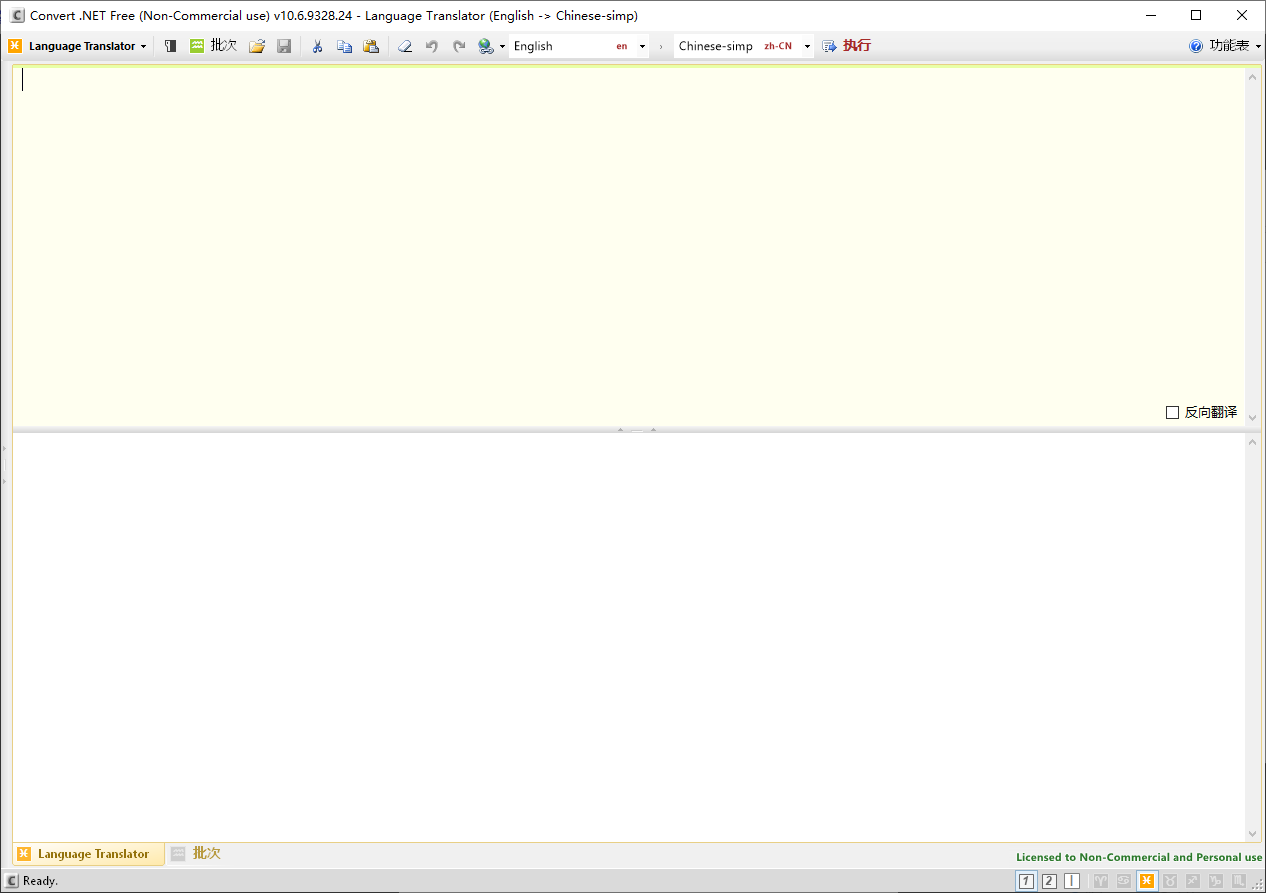Click the layout 1 status bar icon
Screen dimensions: 1266x893
click(x=1026, y=881)
